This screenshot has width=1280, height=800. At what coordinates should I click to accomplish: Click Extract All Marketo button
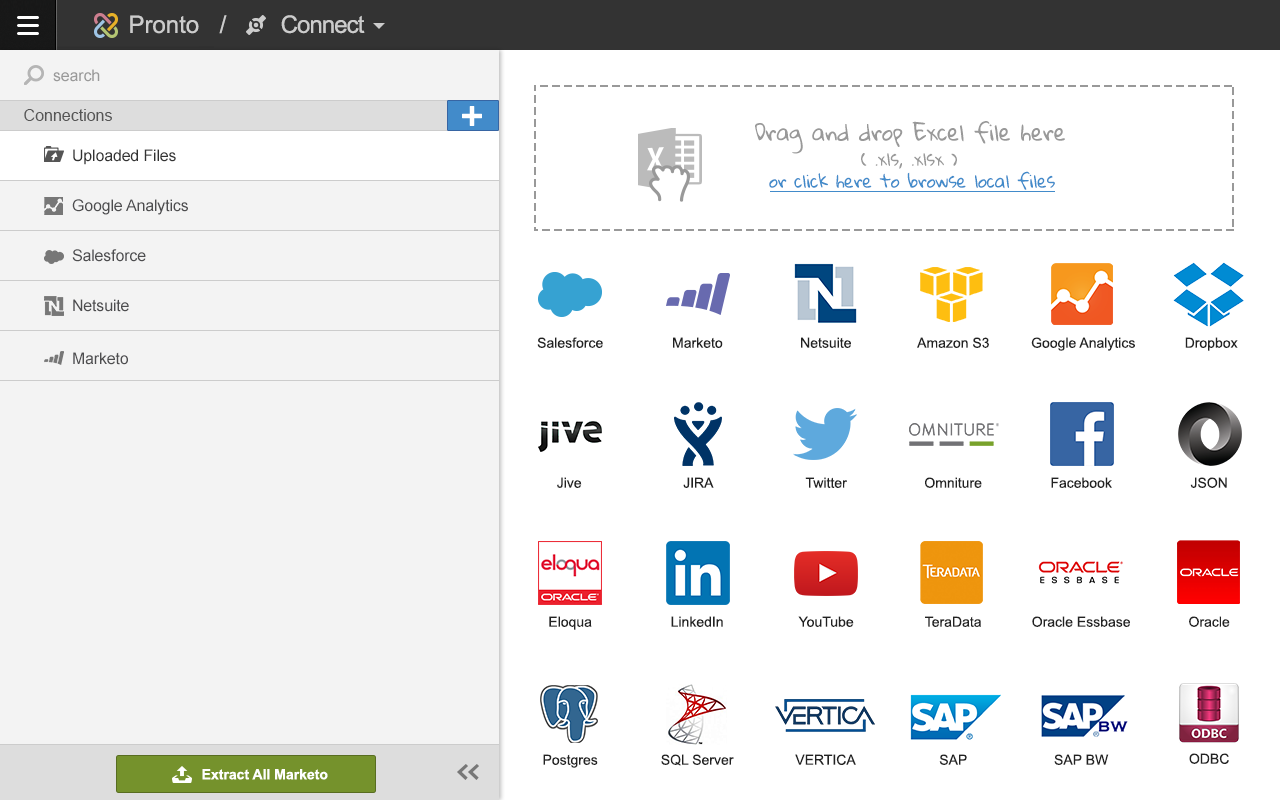point(246,774)
